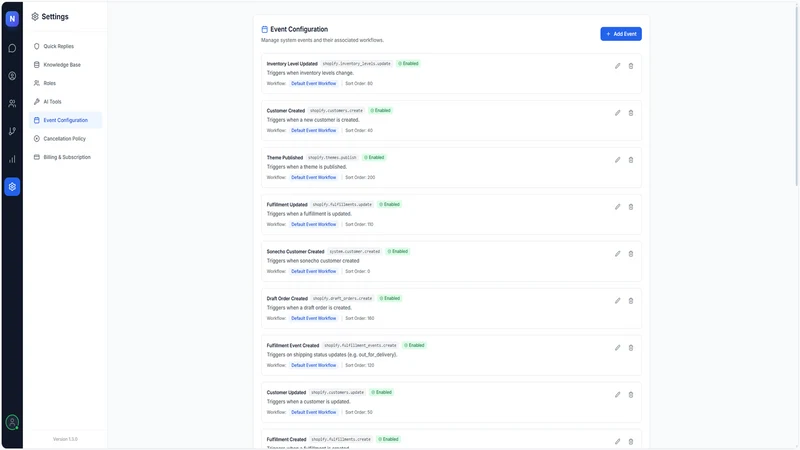Edit the Customer Updated event

[617, 394]
